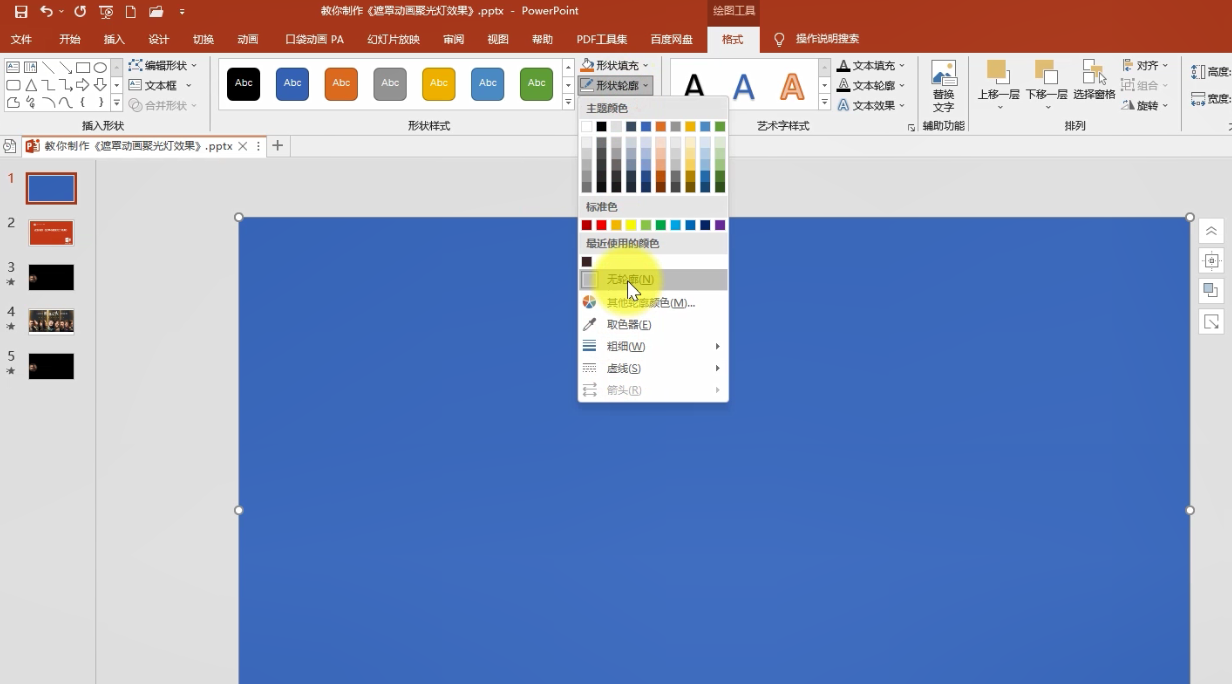This screenshot has width=1232, height=684.
Task: Switch to the 动画 tab
Action: [248, 40]
